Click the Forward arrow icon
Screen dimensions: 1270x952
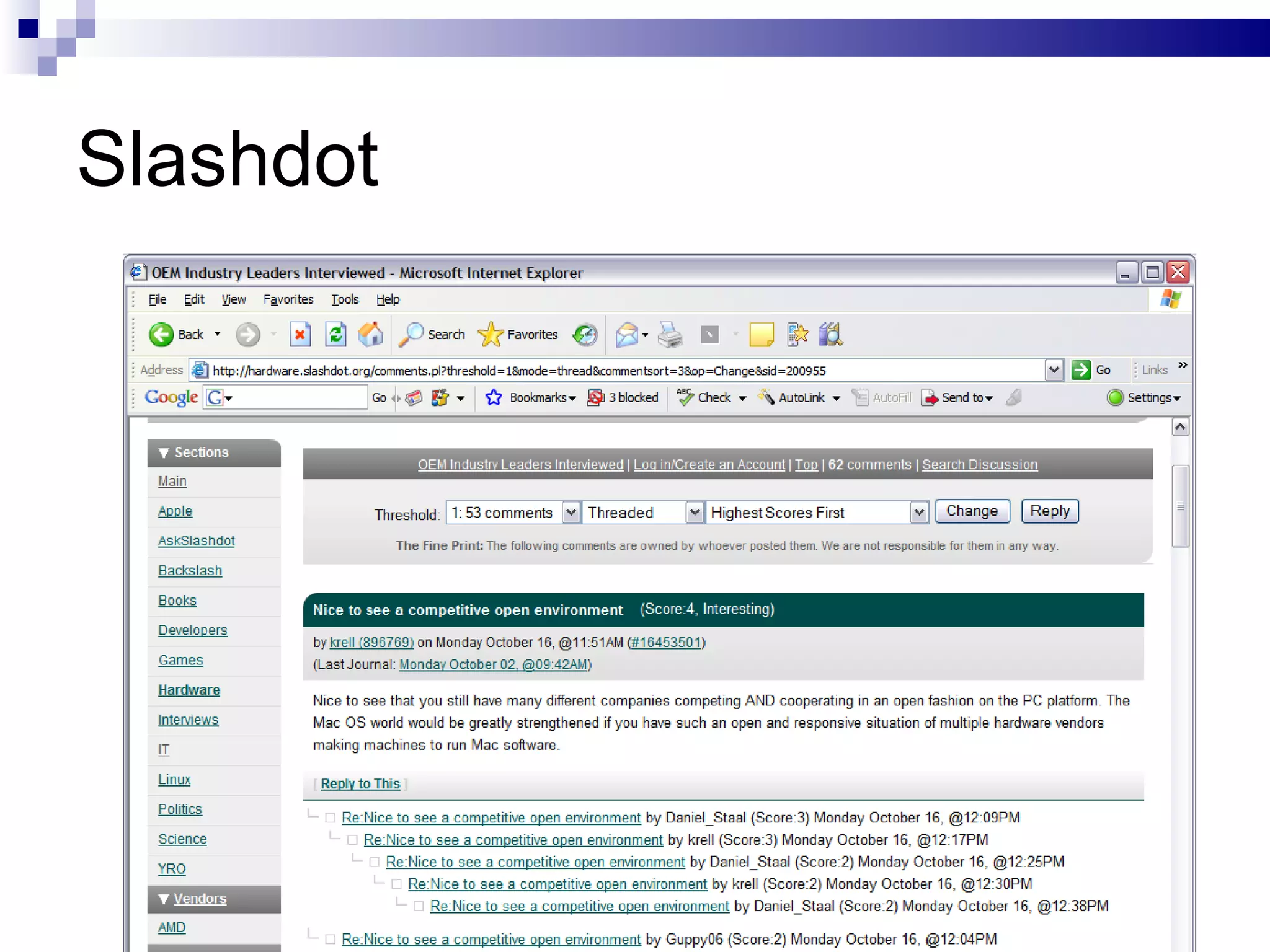pyautogui.click(x=247, y=335)
